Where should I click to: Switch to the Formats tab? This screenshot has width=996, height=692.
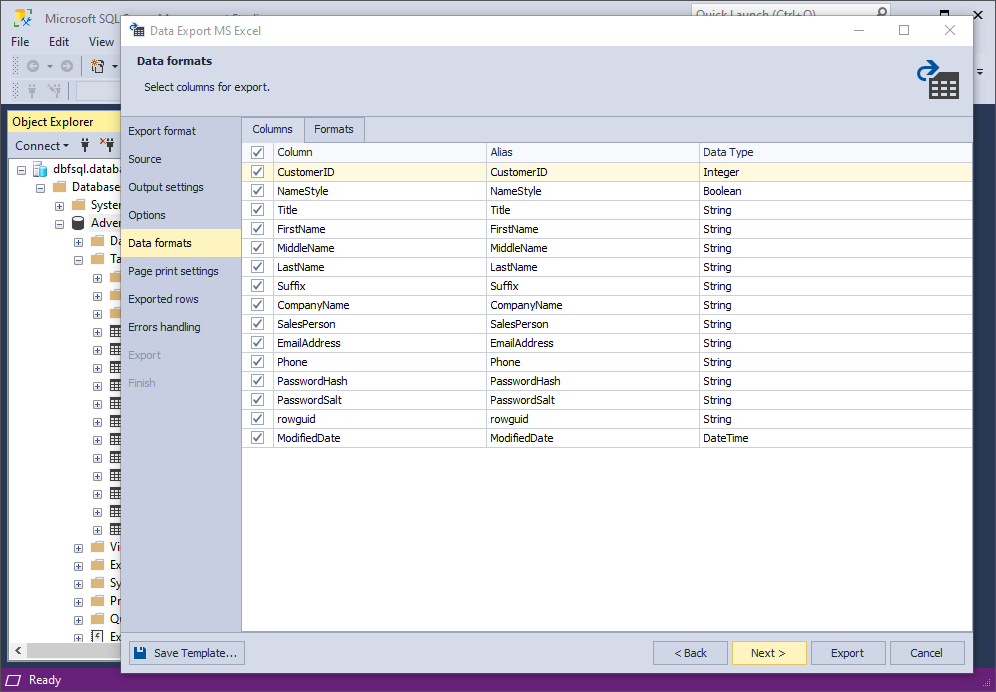[333, 130]
